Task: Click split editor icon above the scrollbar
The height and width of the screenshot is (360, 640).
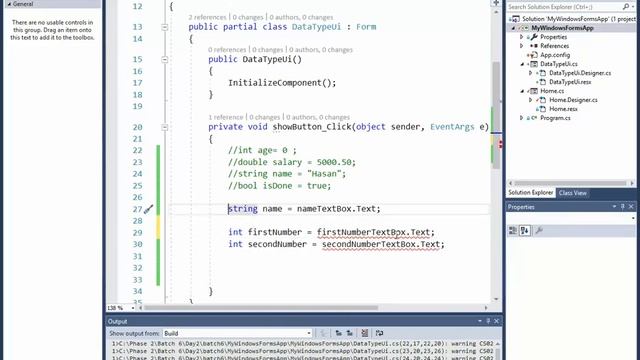Action: click(496, 3)
